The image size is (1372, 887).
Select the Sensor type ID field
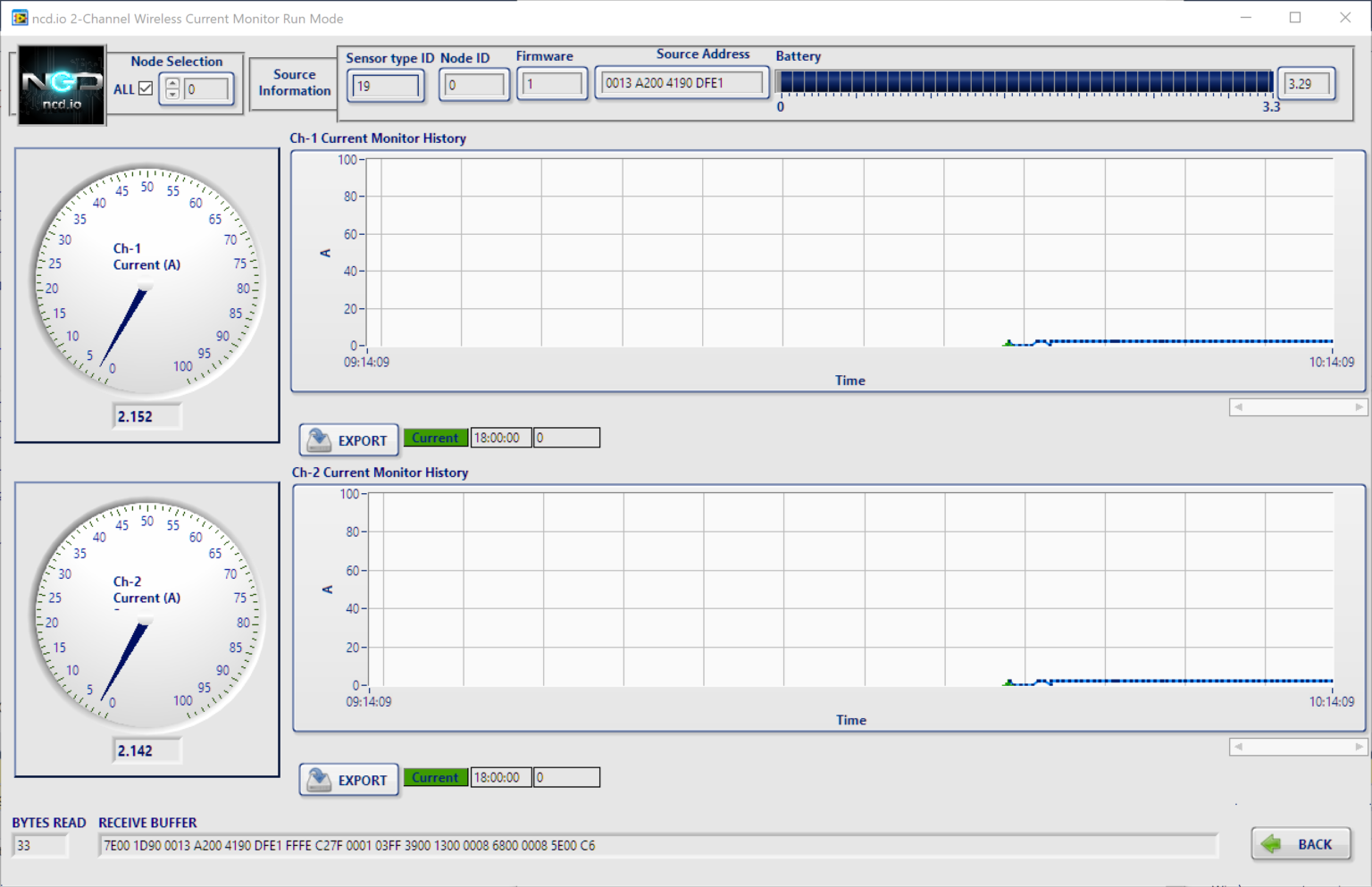click(385, 85)
